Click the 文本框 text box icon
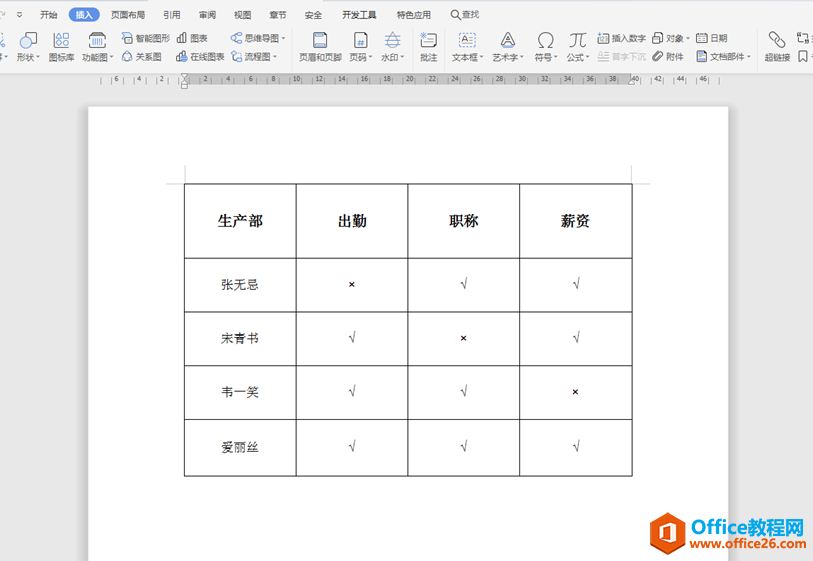The width and height of the screenshot is (813, 561). (467, 40)
